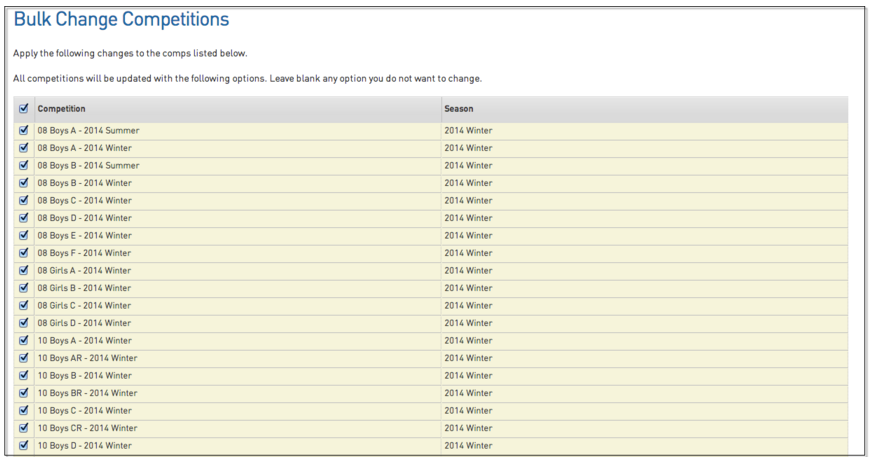
Task: Select the text 08 Girls A - 2014 Winter
Action: [84, 270]
